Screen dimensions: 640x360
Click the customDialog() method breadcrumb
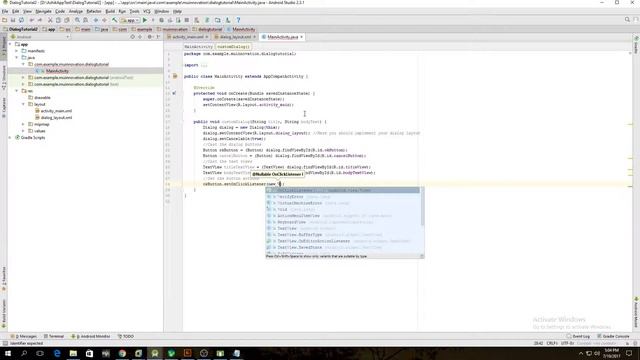[233, 47]
